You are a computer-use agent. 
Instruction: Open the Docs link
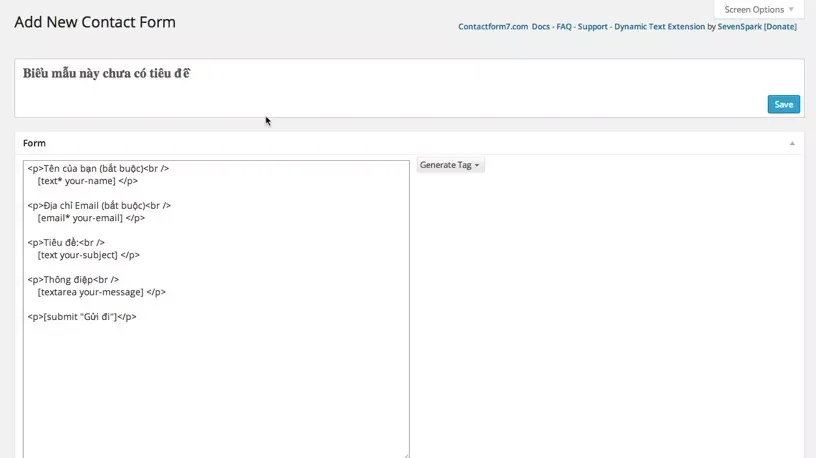[x=541, y=27]
